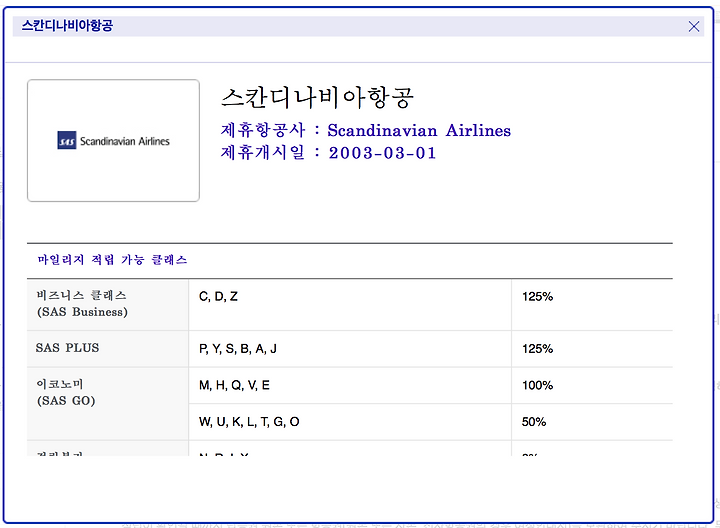Screen dimensions: 720x528
Task: Click the large 스칸디나비아항공 heading
Action: (x=317, y=97)
